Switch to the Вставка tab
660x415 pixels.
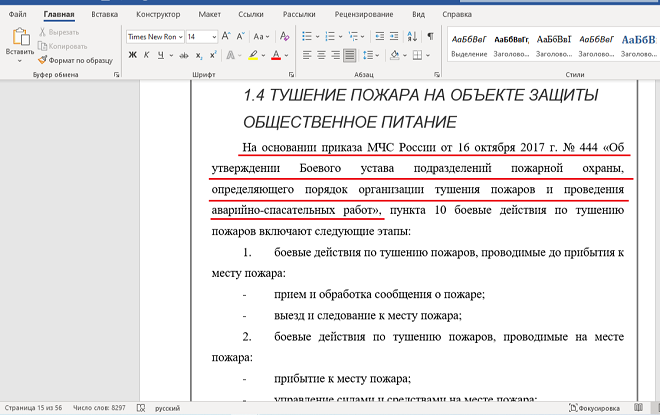(x=104, y=14)
